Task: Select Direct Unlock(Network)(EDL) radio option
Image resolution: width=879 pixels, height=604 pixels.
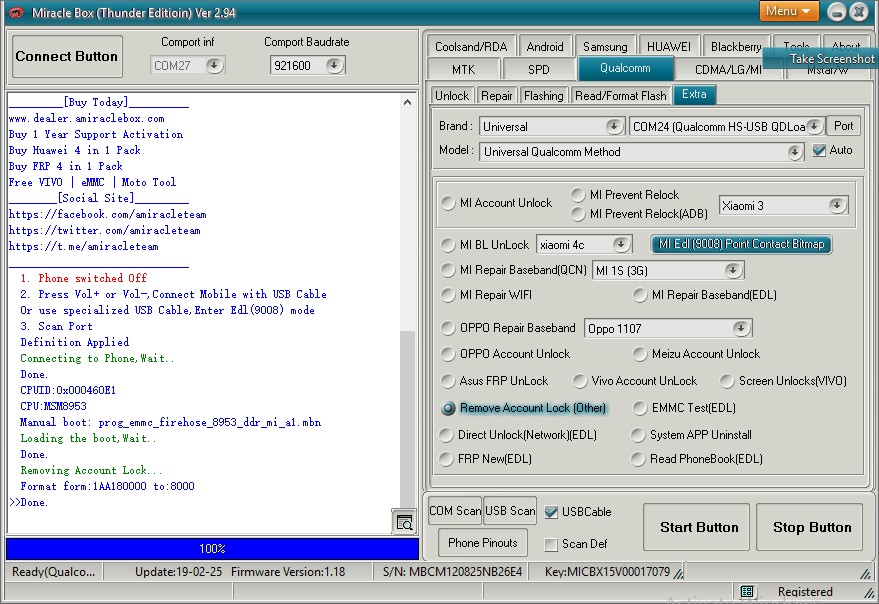Action: (446, 435)
